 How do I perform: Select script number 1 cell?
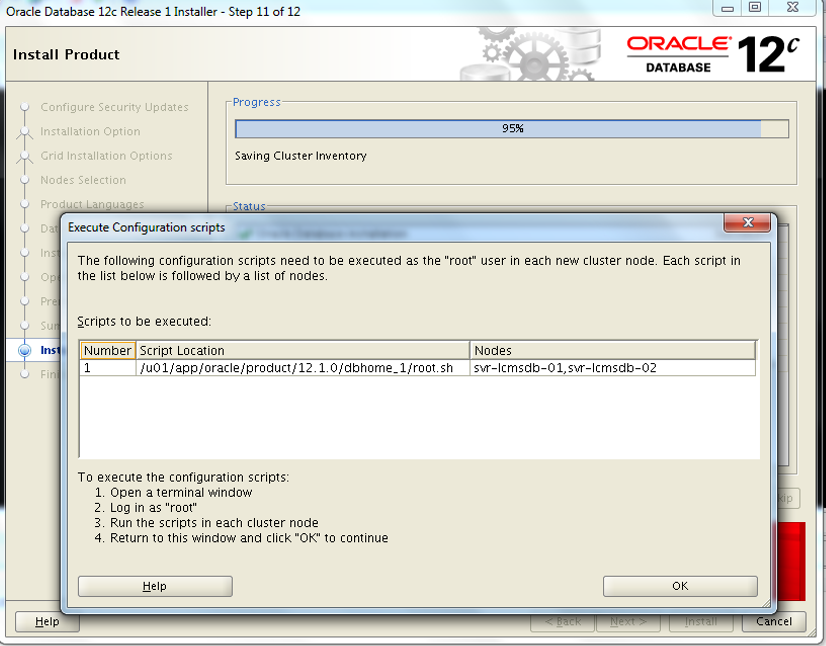(108, 368)
